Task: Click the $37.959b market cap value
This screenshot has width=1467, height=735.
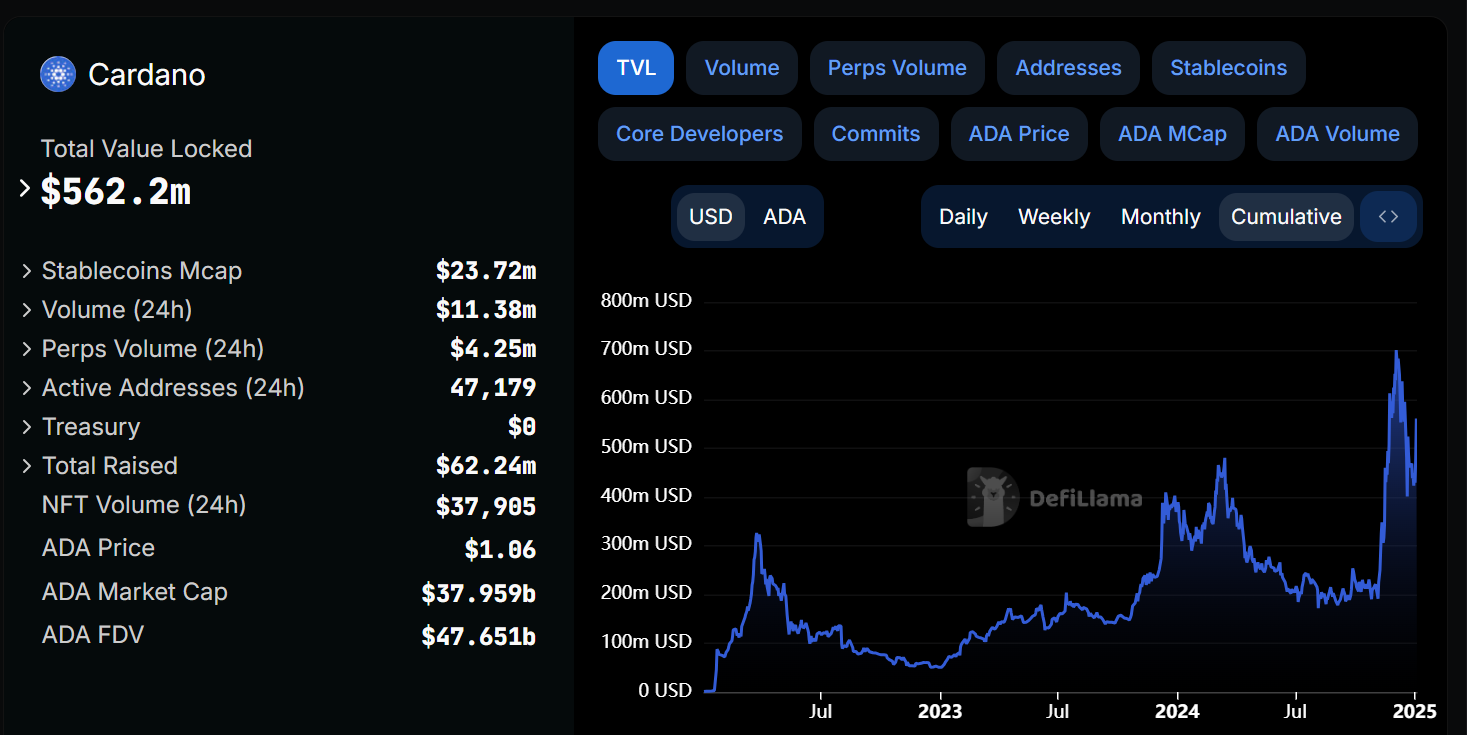Action: tap(479, 594)
